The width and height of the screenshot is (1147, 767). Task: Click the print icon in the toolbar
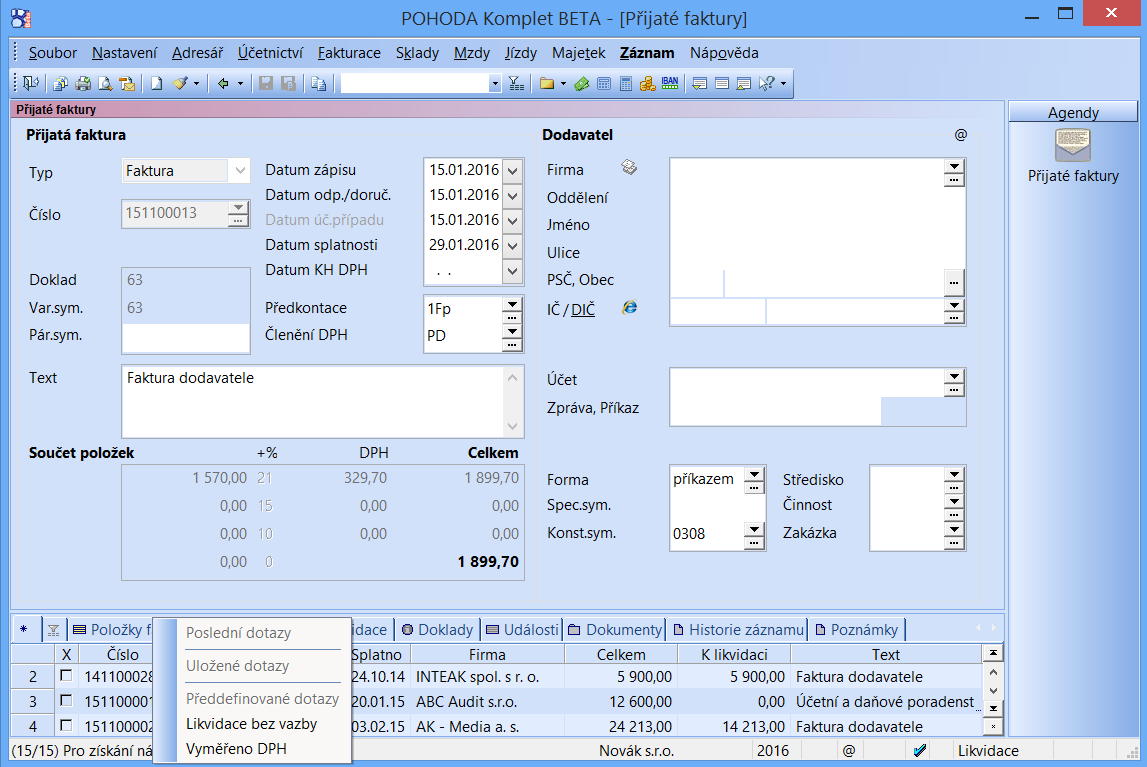point(83,84)
